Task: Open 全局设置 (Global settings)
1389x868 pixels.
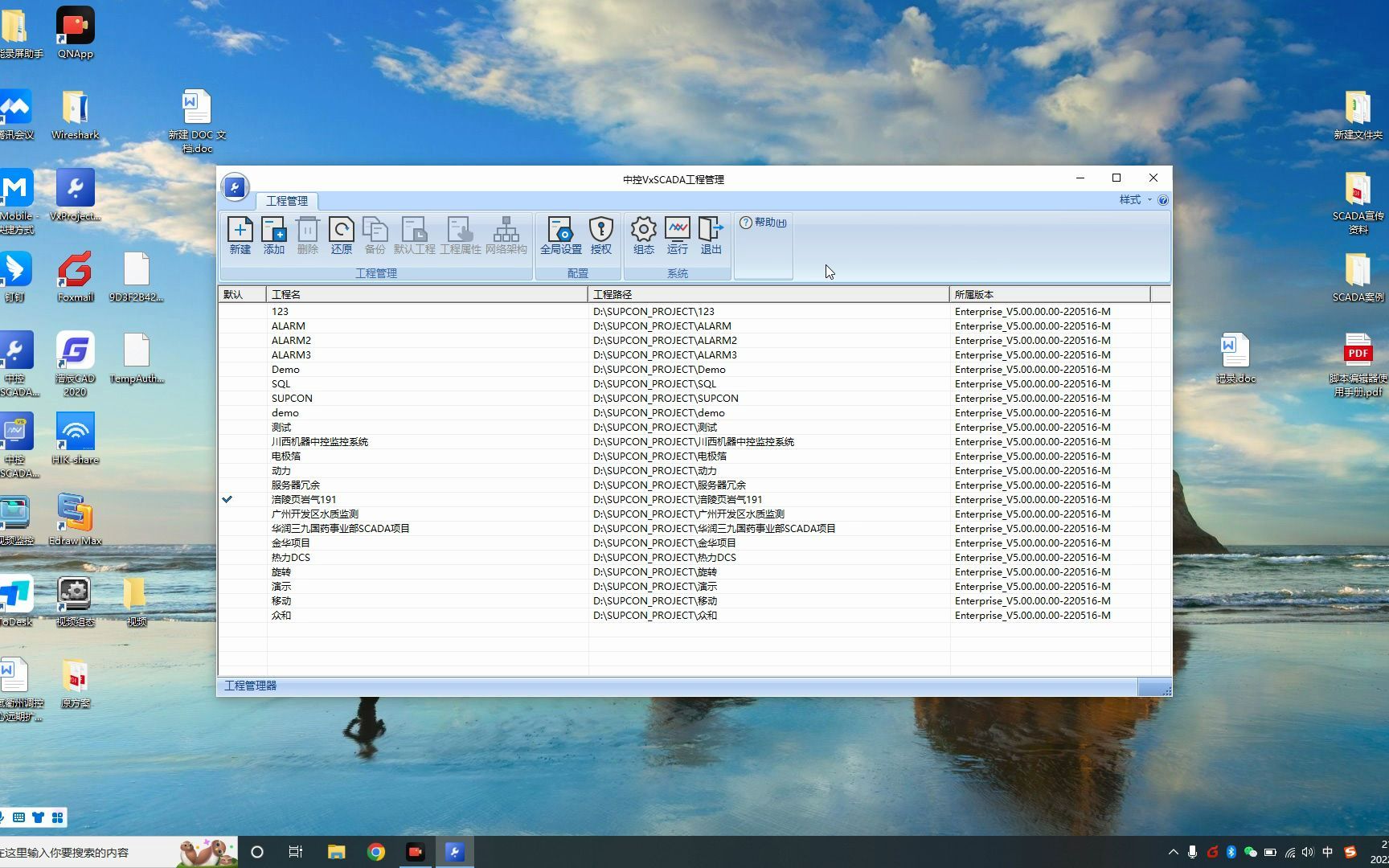Action: tap(561, 235)
